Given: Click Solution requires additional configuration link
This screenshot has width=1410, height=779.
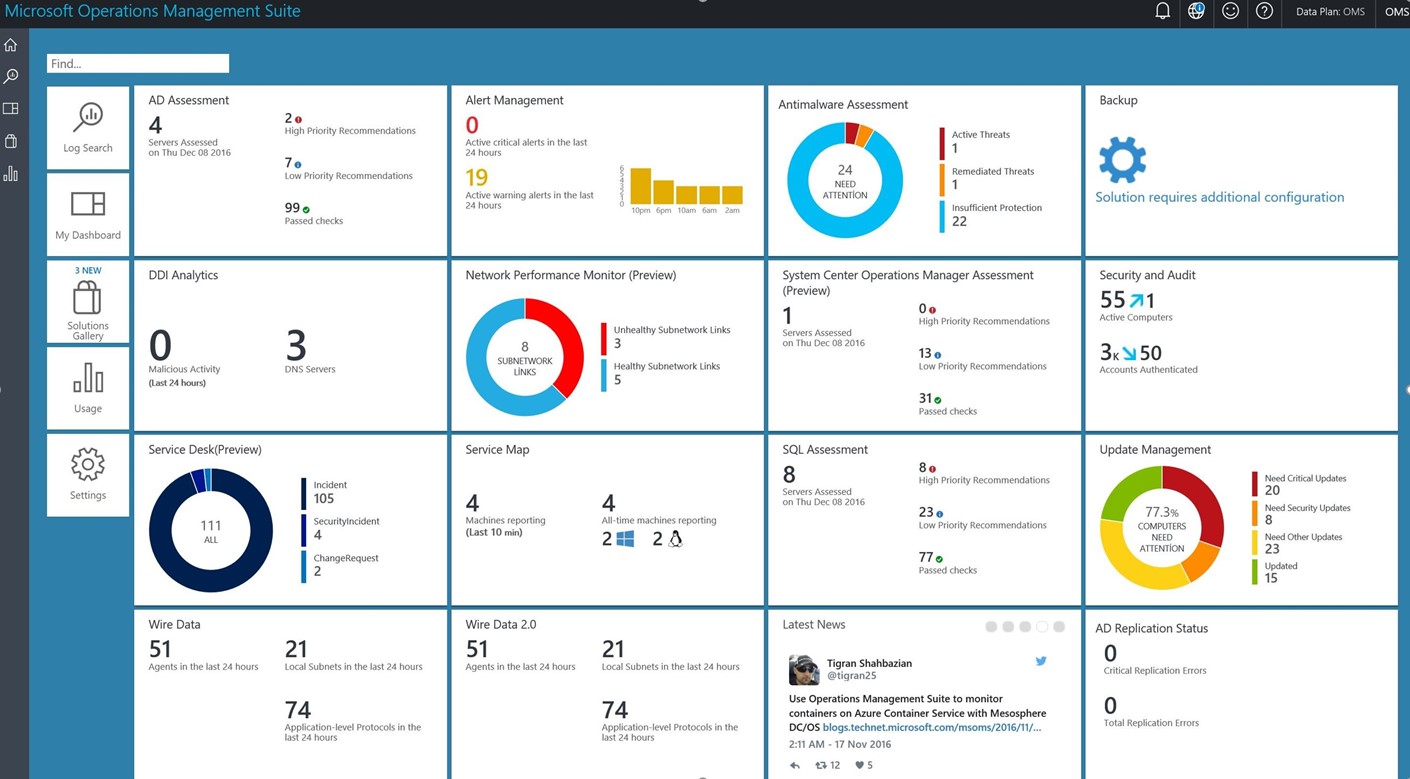Looking at the screenshot, I should [x=1219, y=197].
